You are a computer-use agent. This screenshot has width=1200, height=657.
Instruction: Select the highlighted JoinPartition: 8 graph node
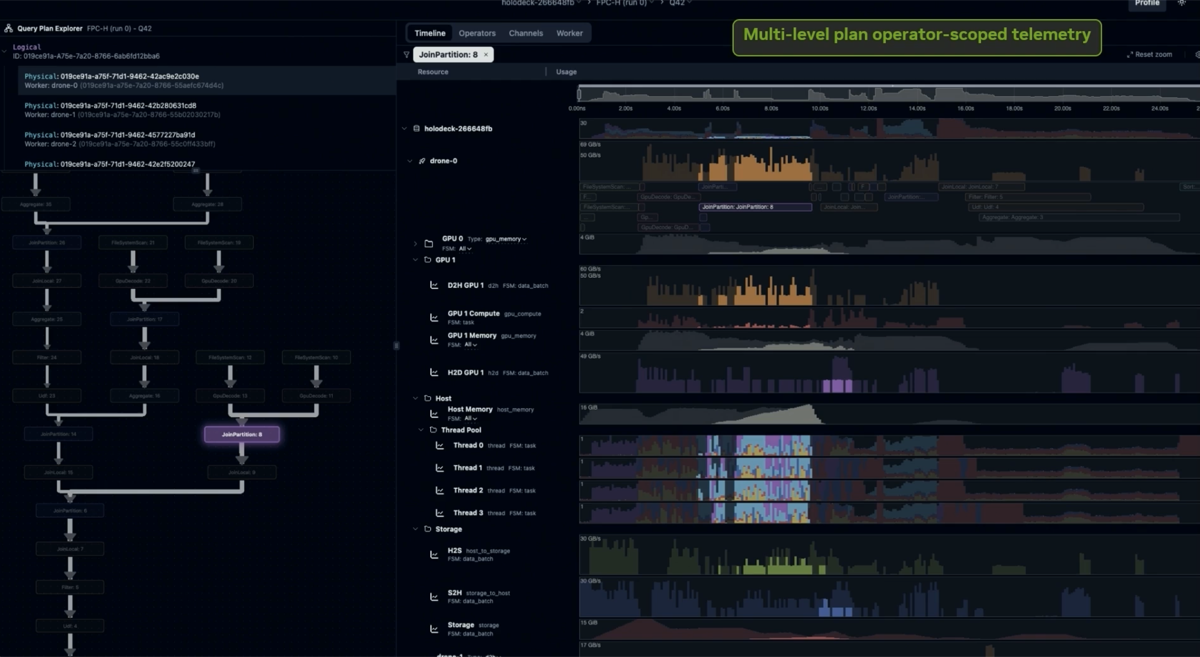pyautogui.click(x=242, y=434)
